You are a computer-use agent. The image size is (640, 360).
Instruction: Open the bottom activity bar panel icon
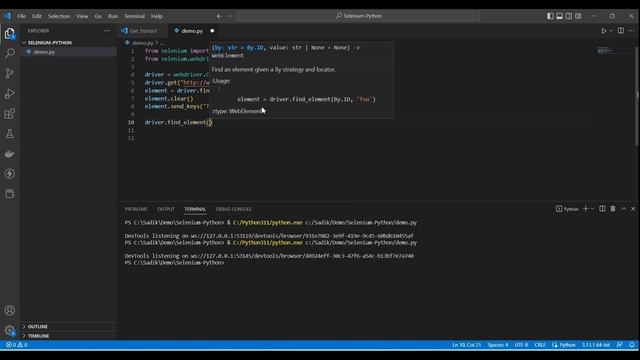point(9,194)
